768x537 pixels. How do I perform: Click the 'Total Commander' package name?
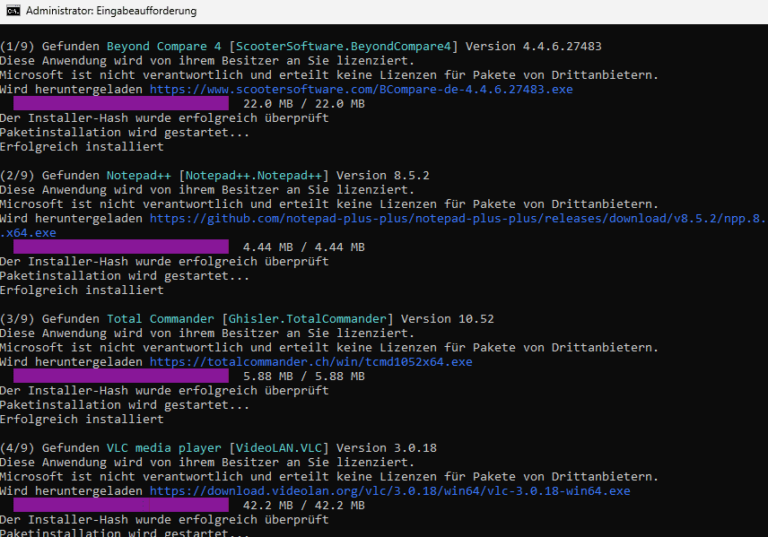[x=161, y=319]
